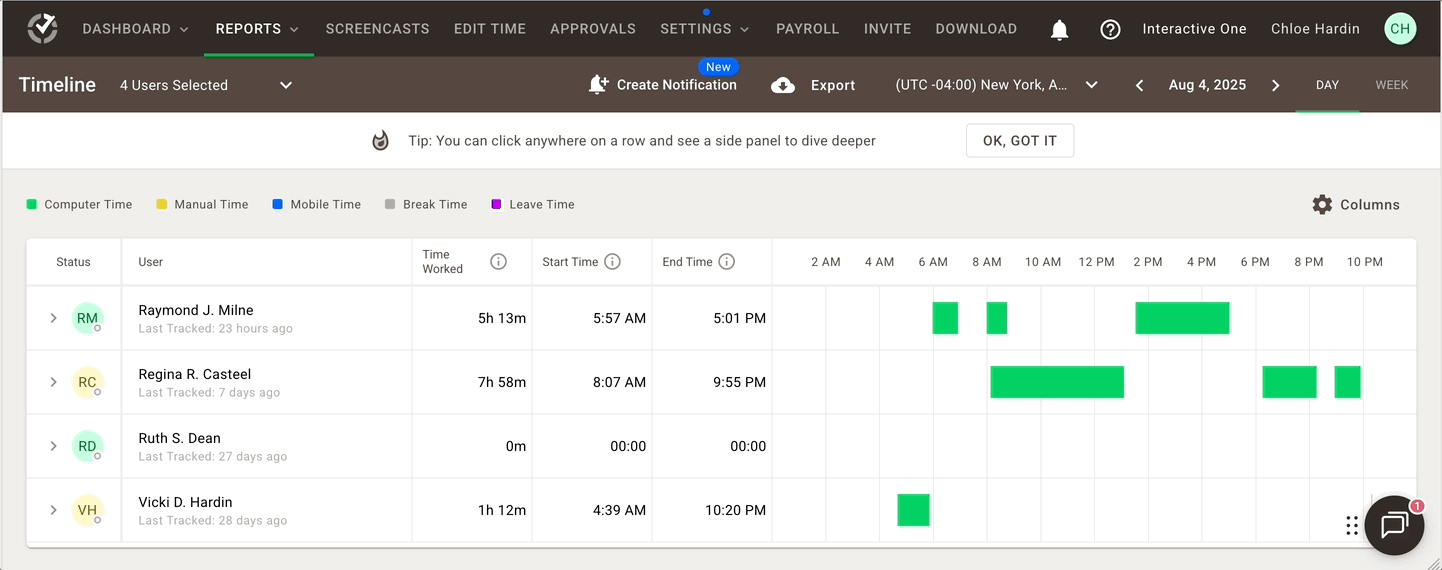Click the CH user avatar
1442x570 pixels.
click(x=1400, y=29)
